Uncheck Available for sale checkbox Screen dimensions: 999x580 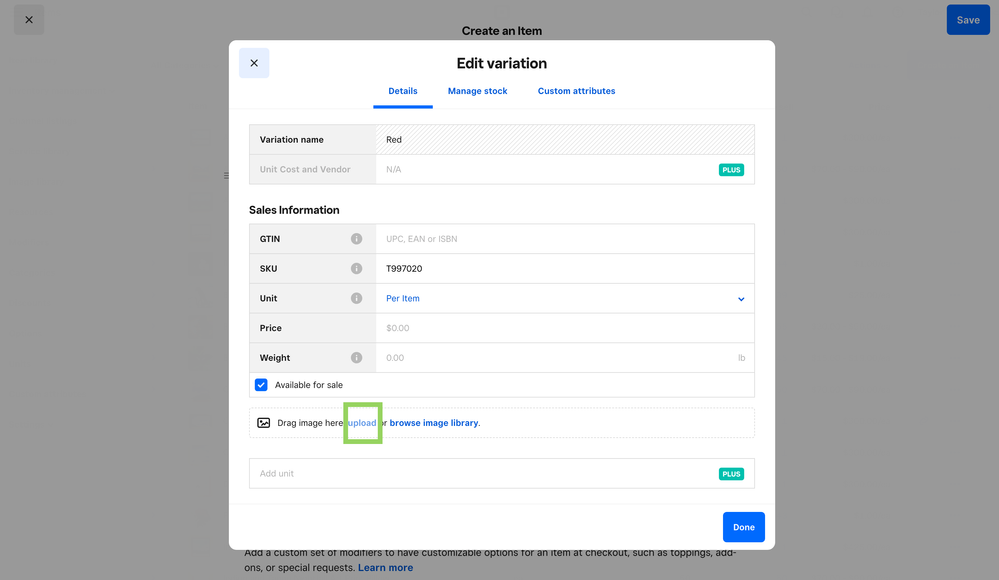(261, 385)
